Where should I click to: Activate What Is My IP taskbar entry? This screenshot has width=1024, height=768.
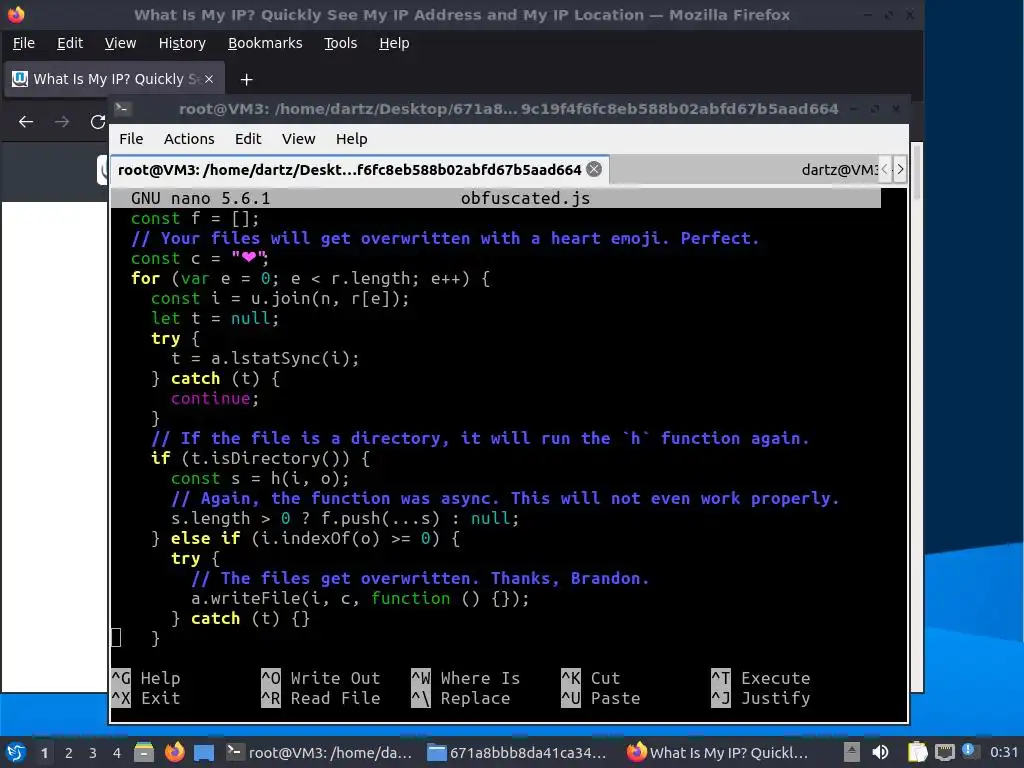718,752
